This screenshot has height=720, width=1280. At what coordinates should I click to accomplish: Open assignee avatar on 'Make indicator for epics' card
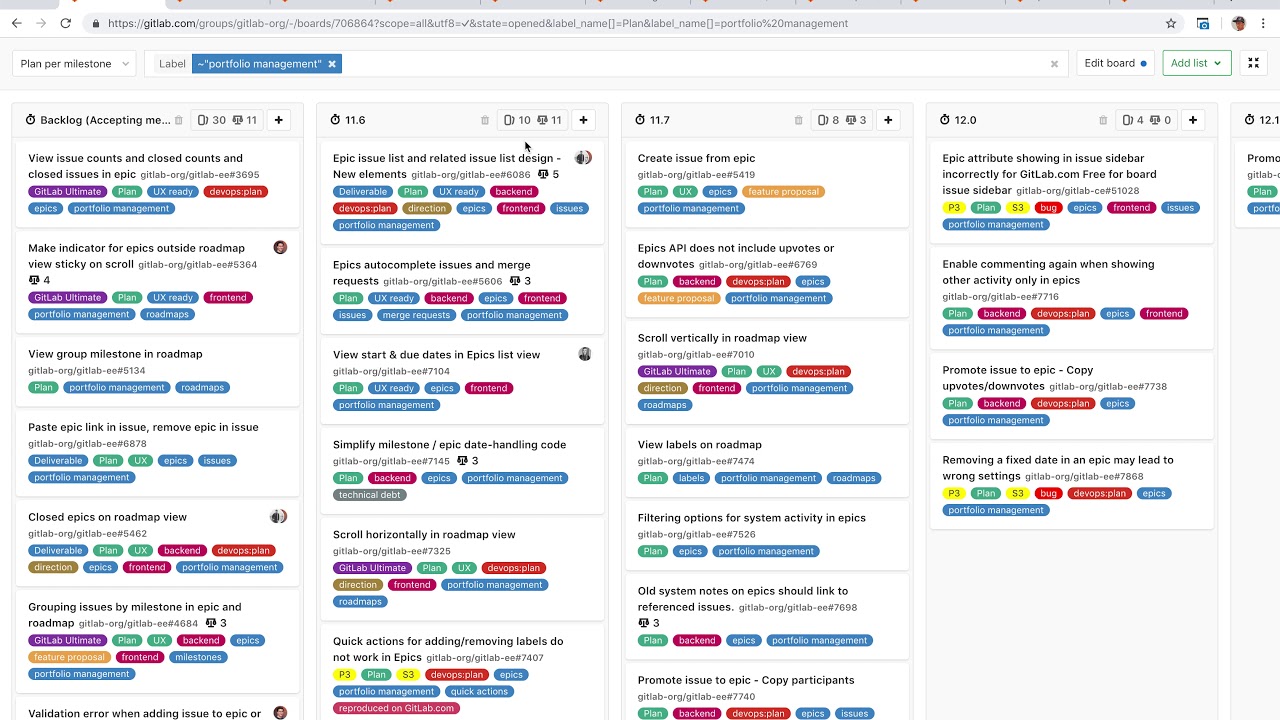[x=280, y=247]
